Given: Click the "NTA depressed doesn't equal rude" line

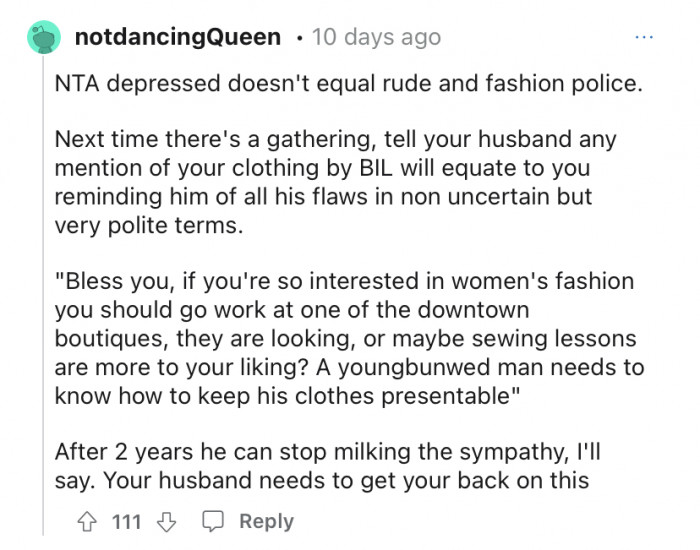Looking at the screenshot, I should tap(347, 84).
